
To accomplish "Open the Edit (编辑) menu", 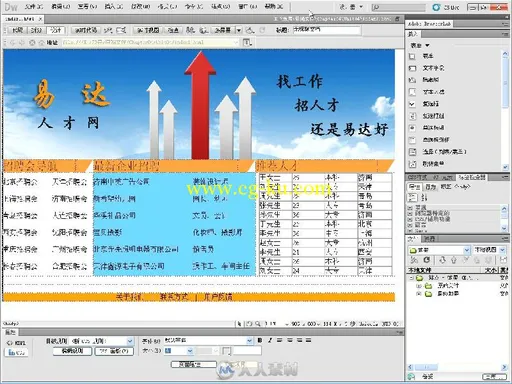I will [60, 6].
